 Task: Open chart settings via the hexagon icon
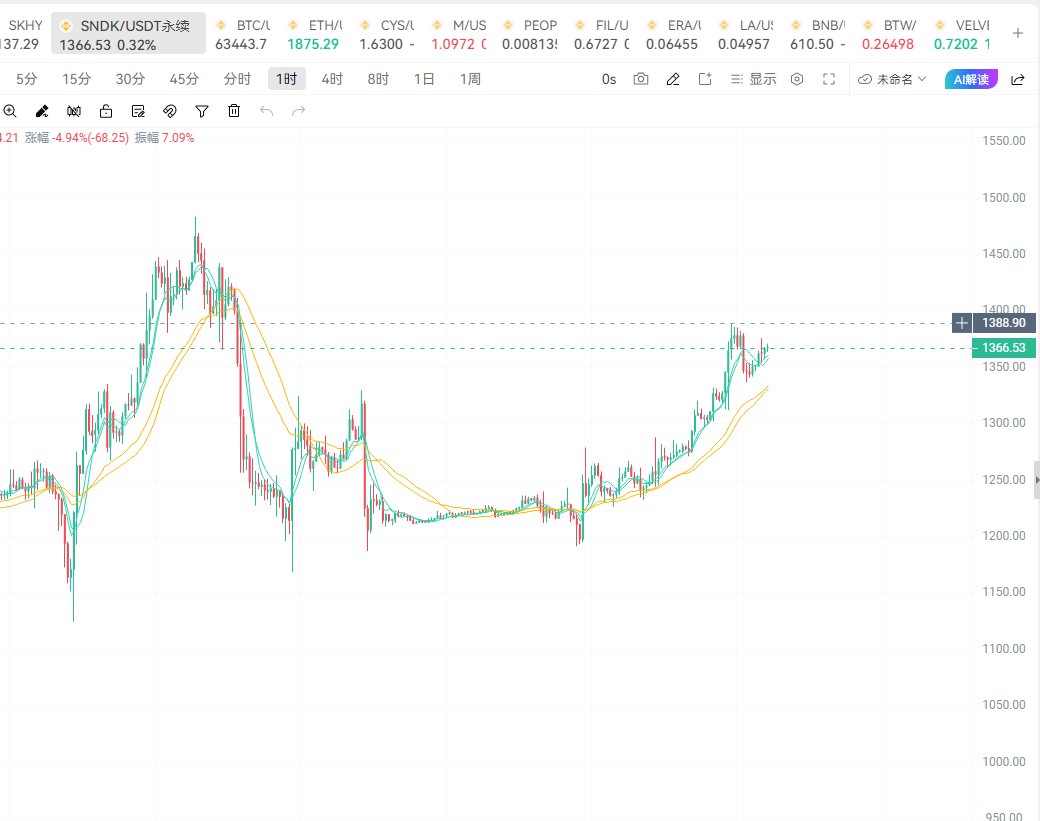pyautogui.click(x=797, y=79)
